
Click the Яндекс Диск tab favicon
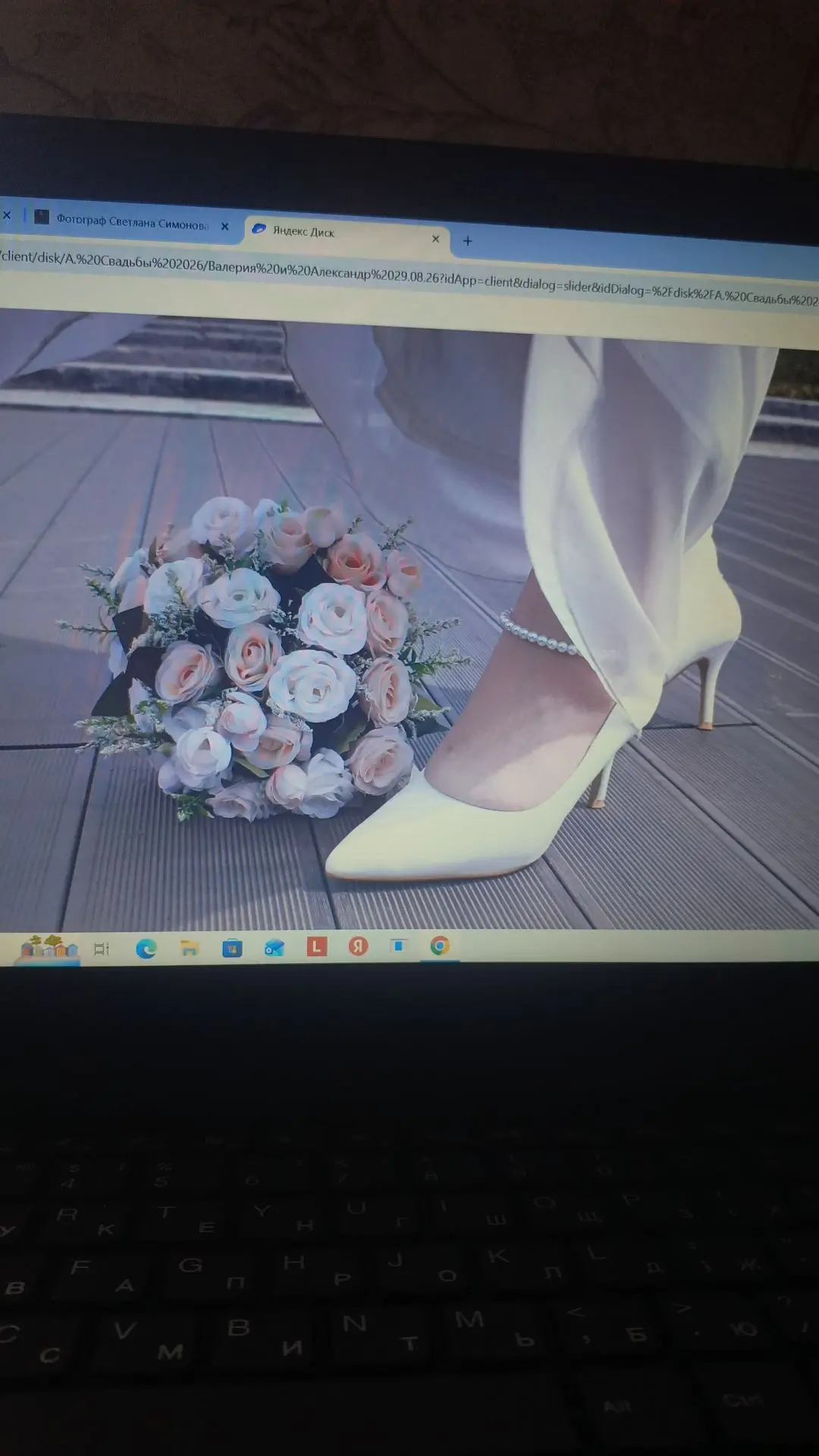pyautogui.click(x=259, y=229)
